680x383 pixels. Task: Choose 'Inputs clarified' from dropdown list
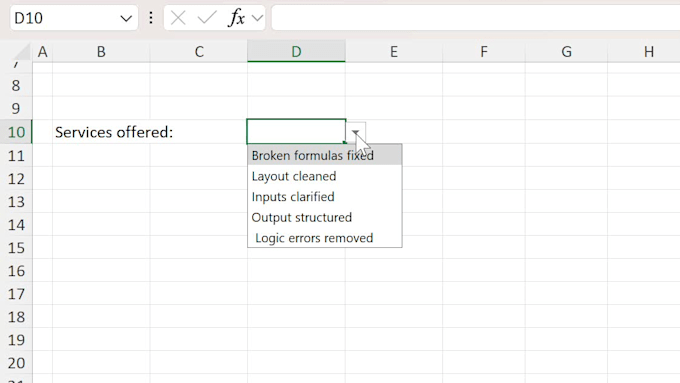click(325, 196)
